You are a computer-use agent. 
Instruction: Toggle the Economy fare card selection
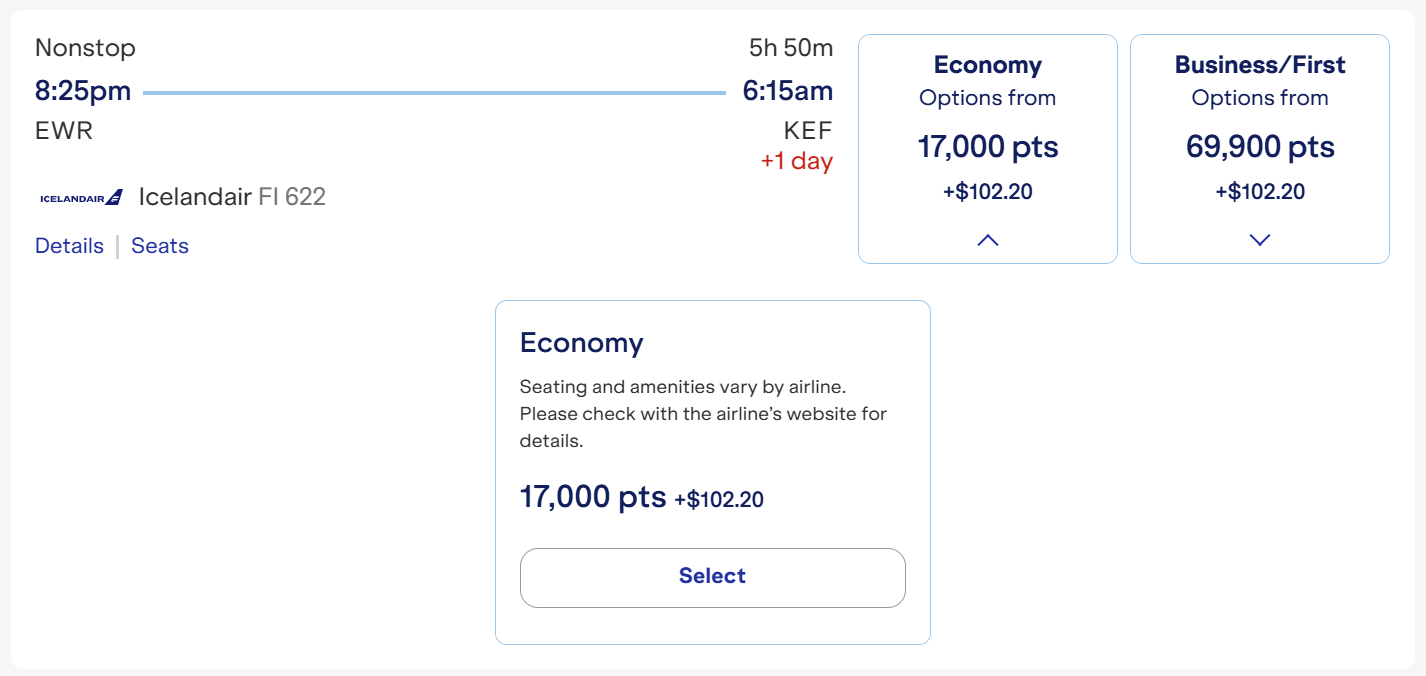987,147
